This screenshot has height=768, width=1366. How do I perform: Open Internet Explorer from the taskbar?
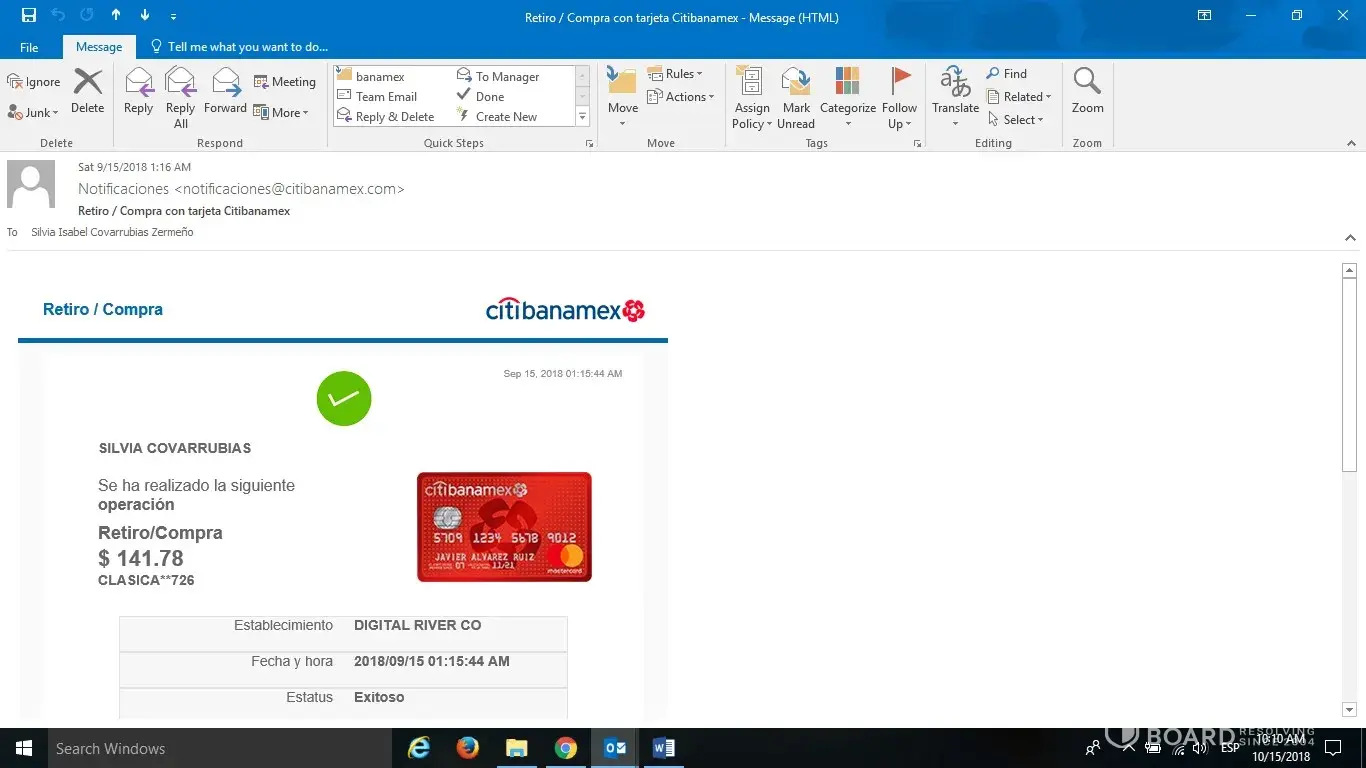click(419, 748)
